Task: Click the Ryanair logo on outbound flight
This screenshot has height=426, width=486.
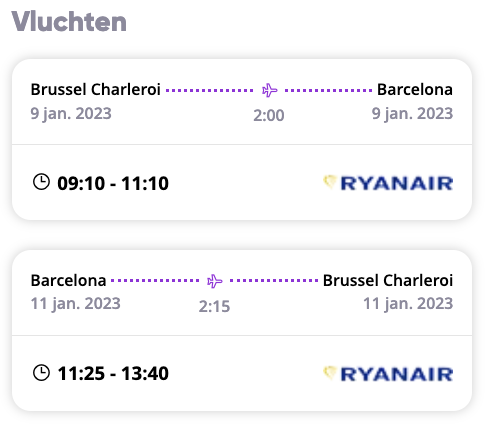Action: pos(388,183)
